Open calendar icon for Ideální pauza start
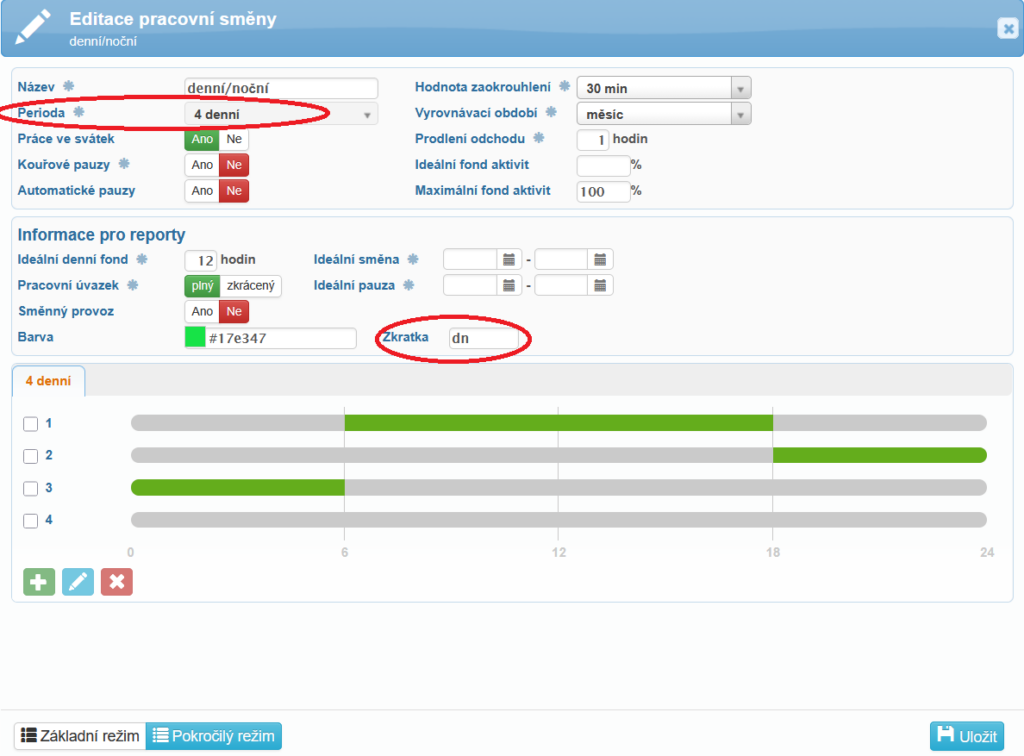The image size is (1024, 756). coord(509,286)
